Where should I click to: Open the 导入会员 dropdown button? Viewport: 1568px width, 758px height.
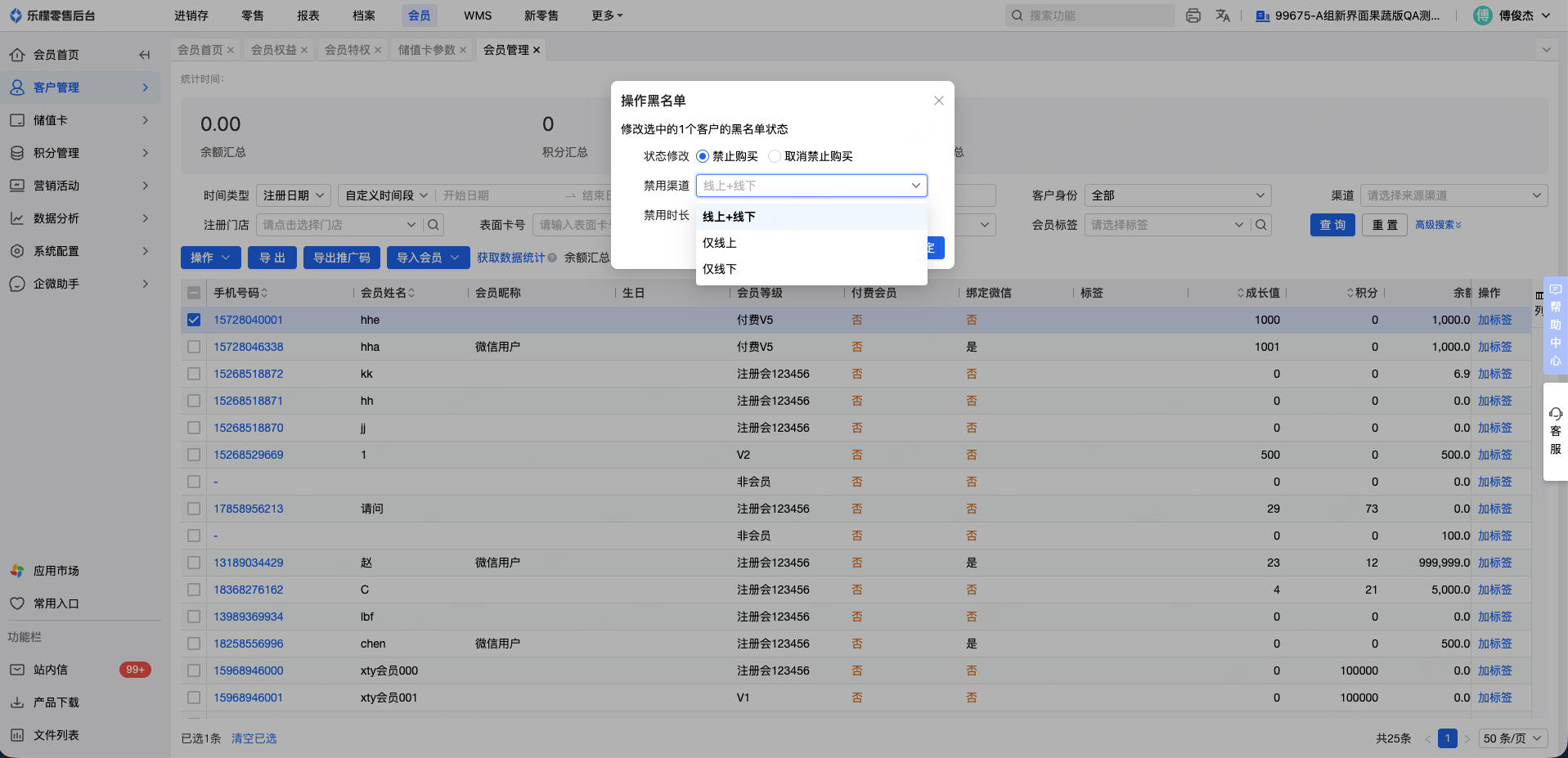[x=429, y=258]
